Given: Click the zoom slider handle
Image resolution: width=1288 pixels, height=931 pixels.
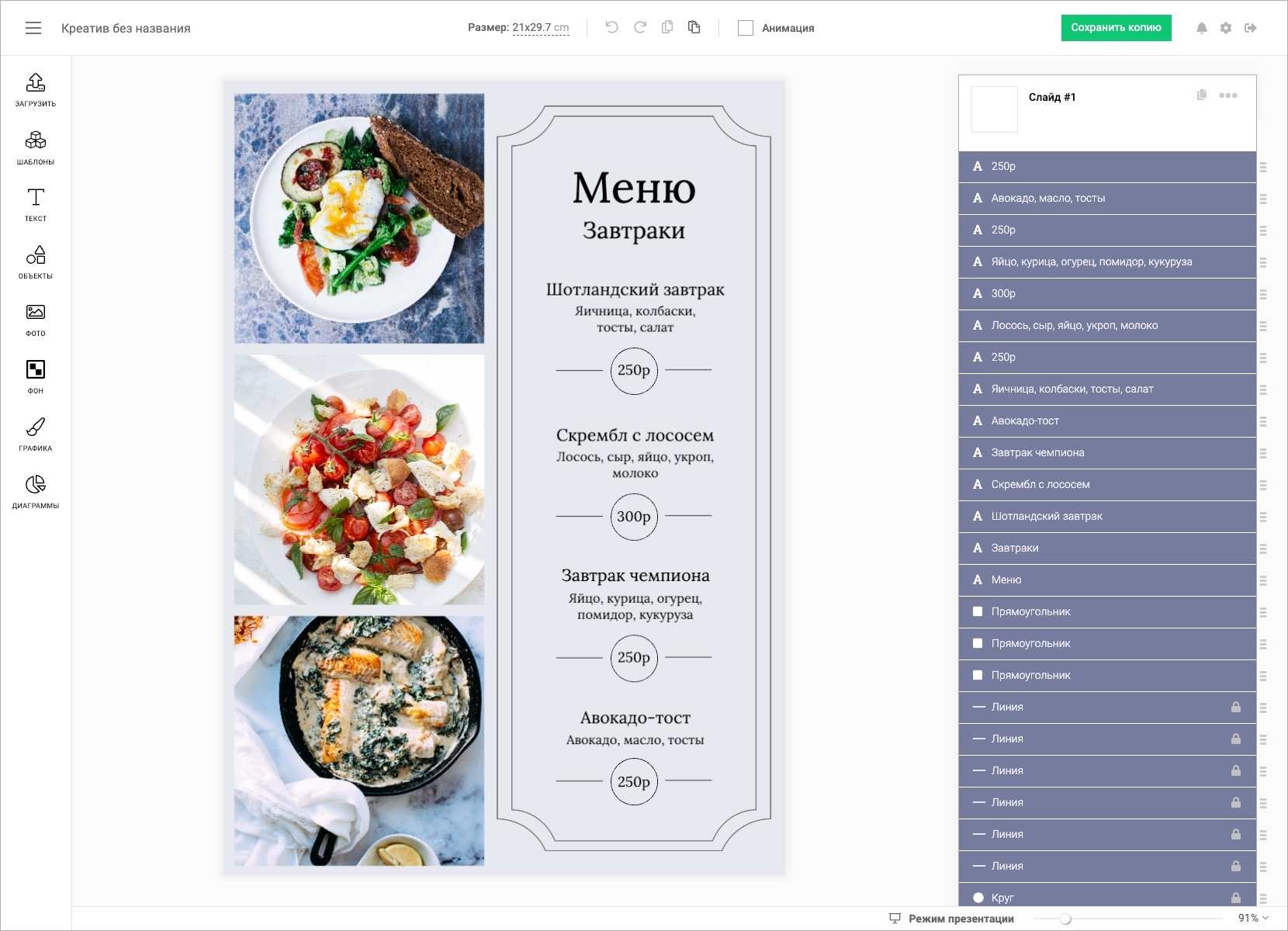Looking at the screenshot, I should 1065,919.
